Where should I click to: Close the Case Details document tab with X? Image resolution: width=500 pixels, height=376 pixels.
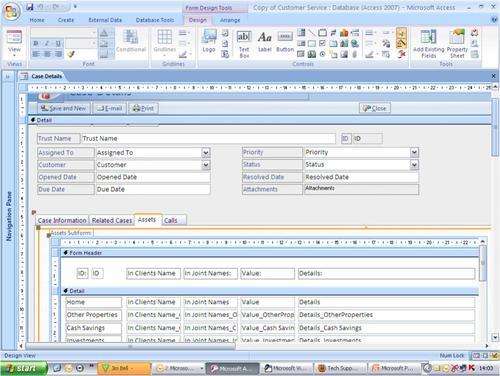[x=494, y=76]
